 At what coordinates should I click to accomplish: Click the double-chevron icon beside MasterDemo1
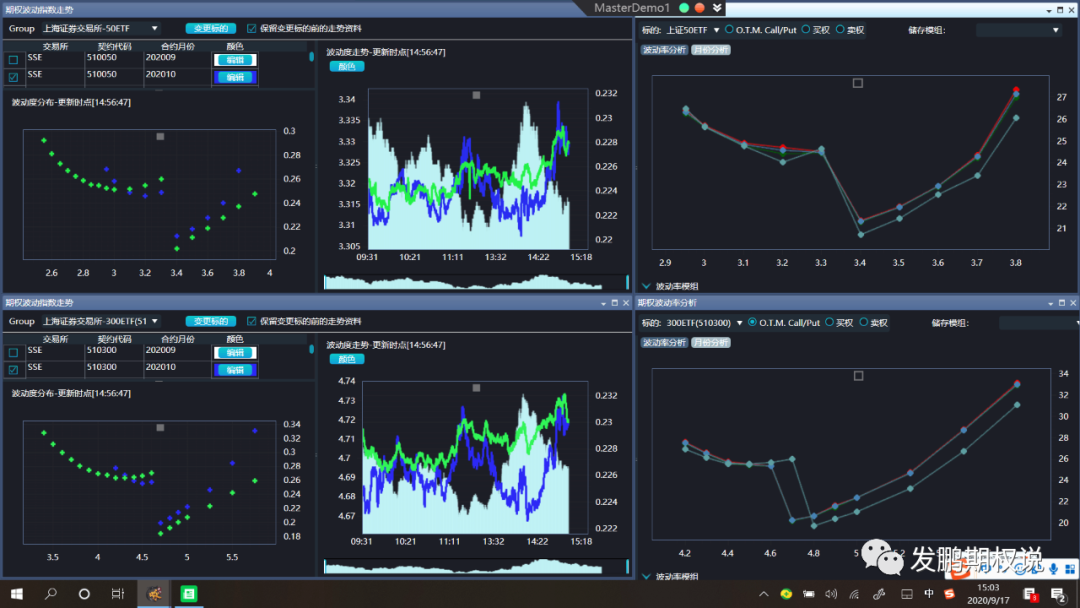pos(717,8)
